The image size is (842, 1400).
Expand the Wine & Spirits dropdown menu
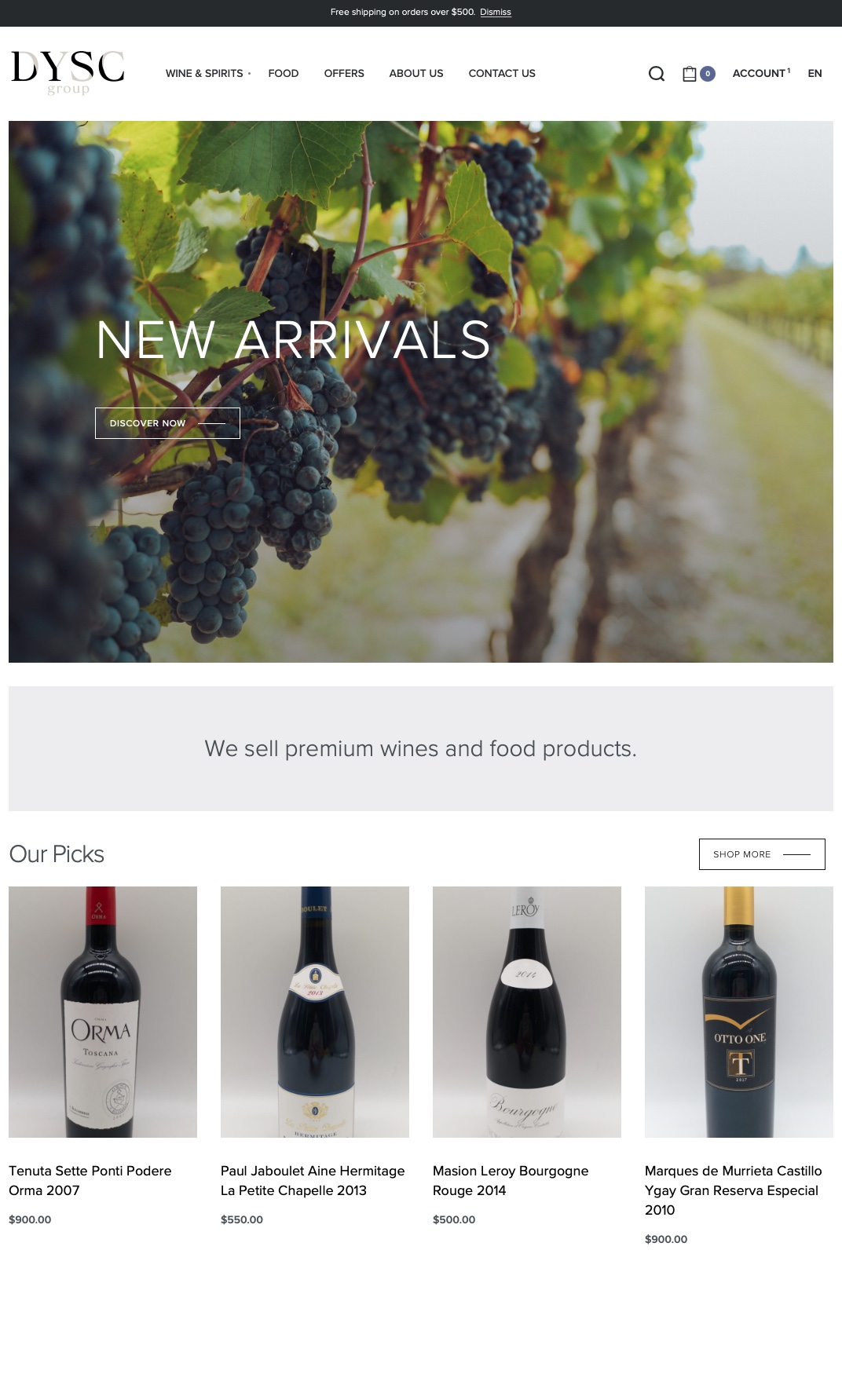coord(208,73)
